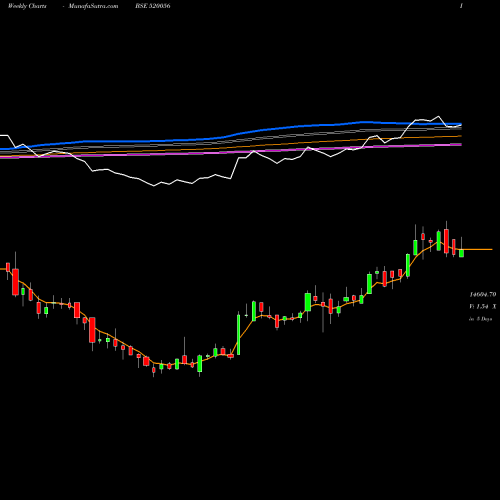Click the 'V: 1.54 X' volume text
The height and width of the screenshot is (500, 500).
483,306
